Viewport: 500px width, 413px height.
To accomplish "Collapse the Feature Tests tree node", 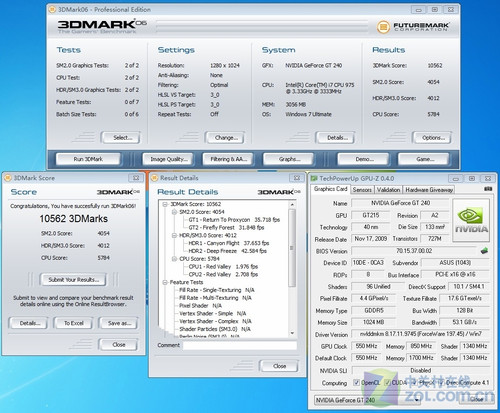I will pos(165,282).
